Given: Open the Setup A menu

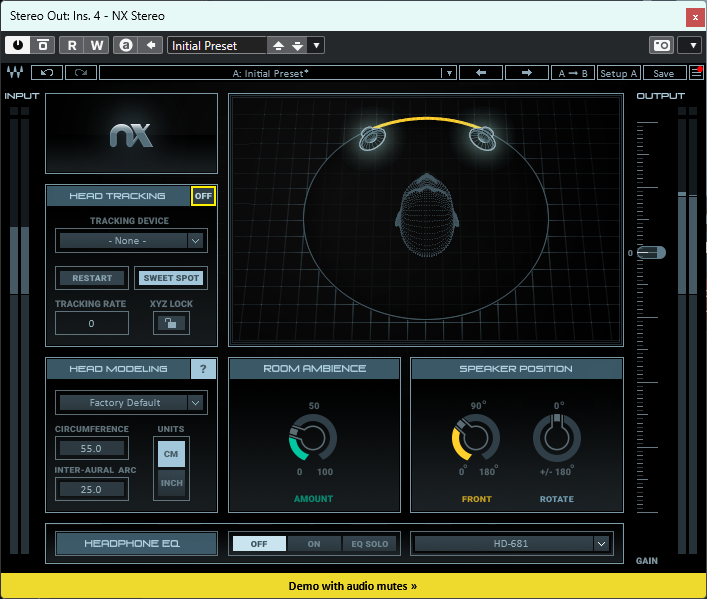Looking at the screenshot, I should (x=618, y=73).
